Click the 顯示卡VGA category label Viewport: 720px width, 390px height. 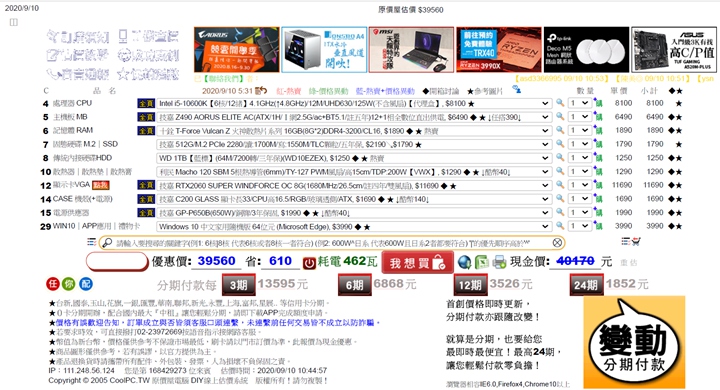71,185
